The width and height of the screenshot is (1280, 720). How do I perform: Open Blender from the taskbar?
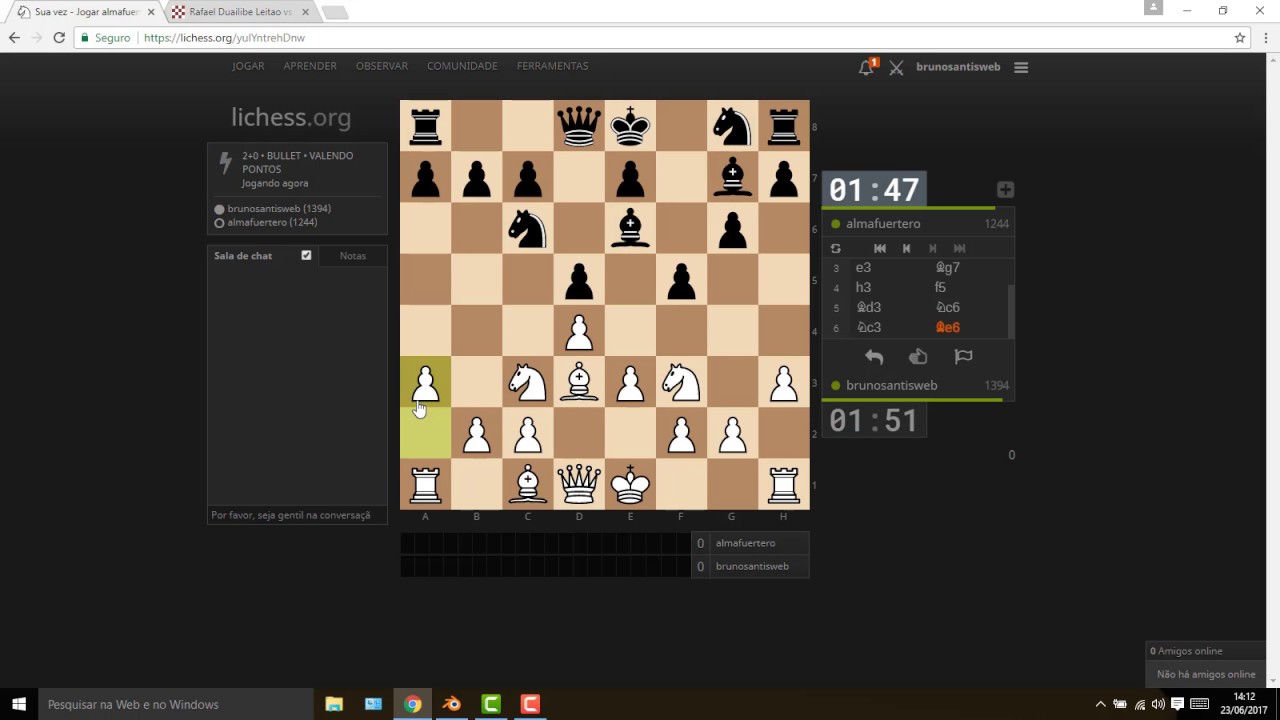[x=452, y=704]
